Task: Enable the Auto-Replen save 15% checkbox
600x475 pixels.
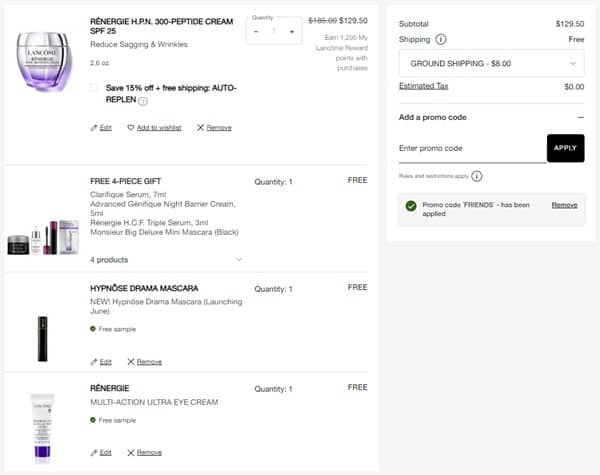Action: [x=94, y=88]
